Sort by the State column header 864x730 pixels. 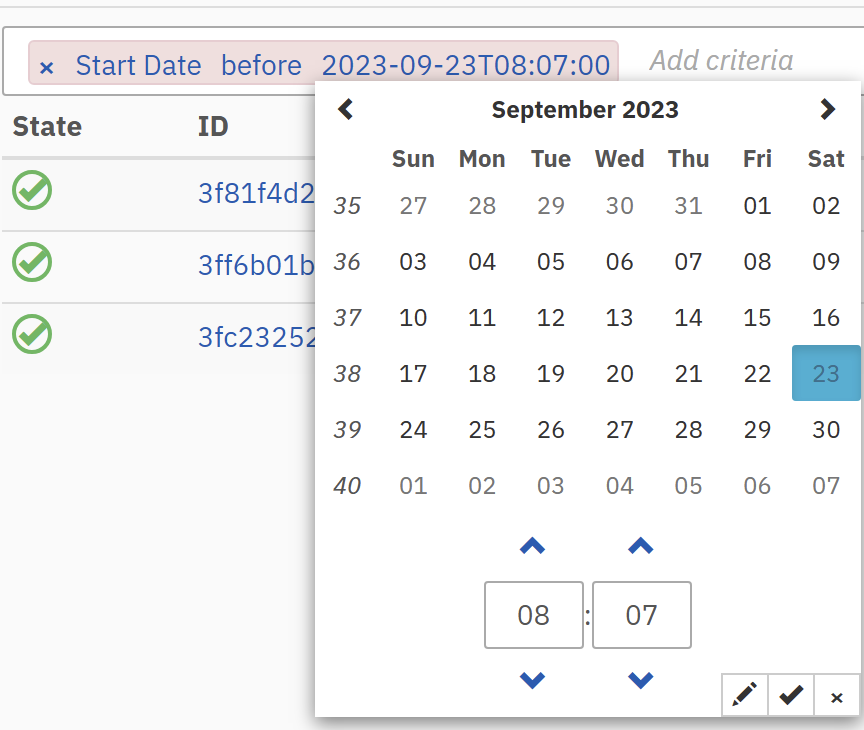[x=47, y=127]
